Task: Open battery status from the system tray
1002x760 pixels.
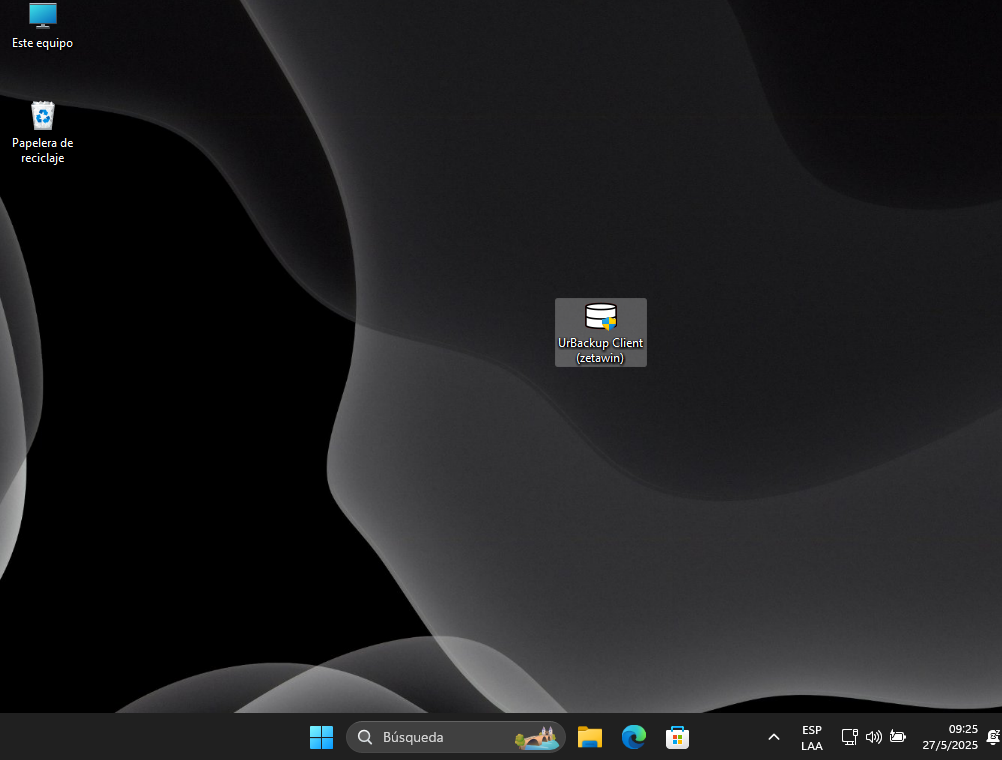Action: (x=897, y=737)
